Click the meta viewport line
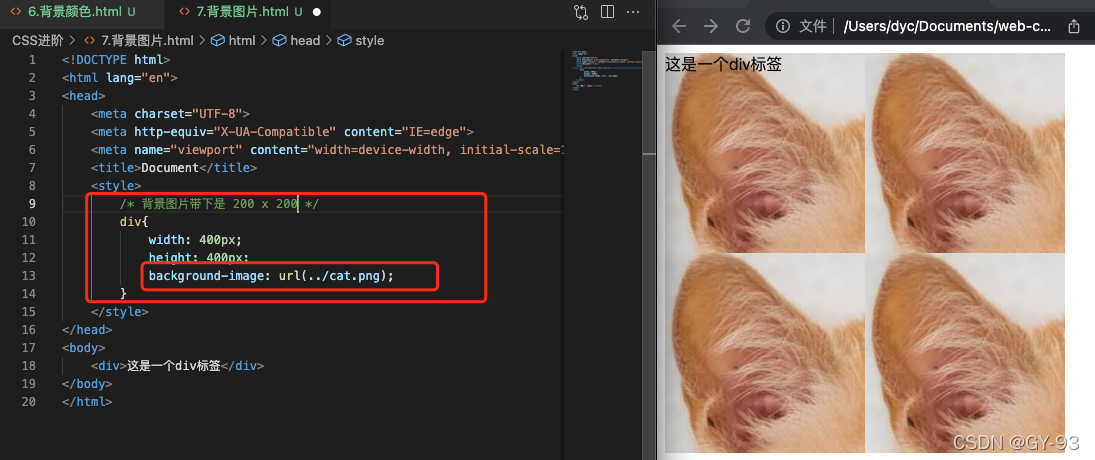Image resolution: width=1095 pixels, height=460 pixels. (326, 150)
